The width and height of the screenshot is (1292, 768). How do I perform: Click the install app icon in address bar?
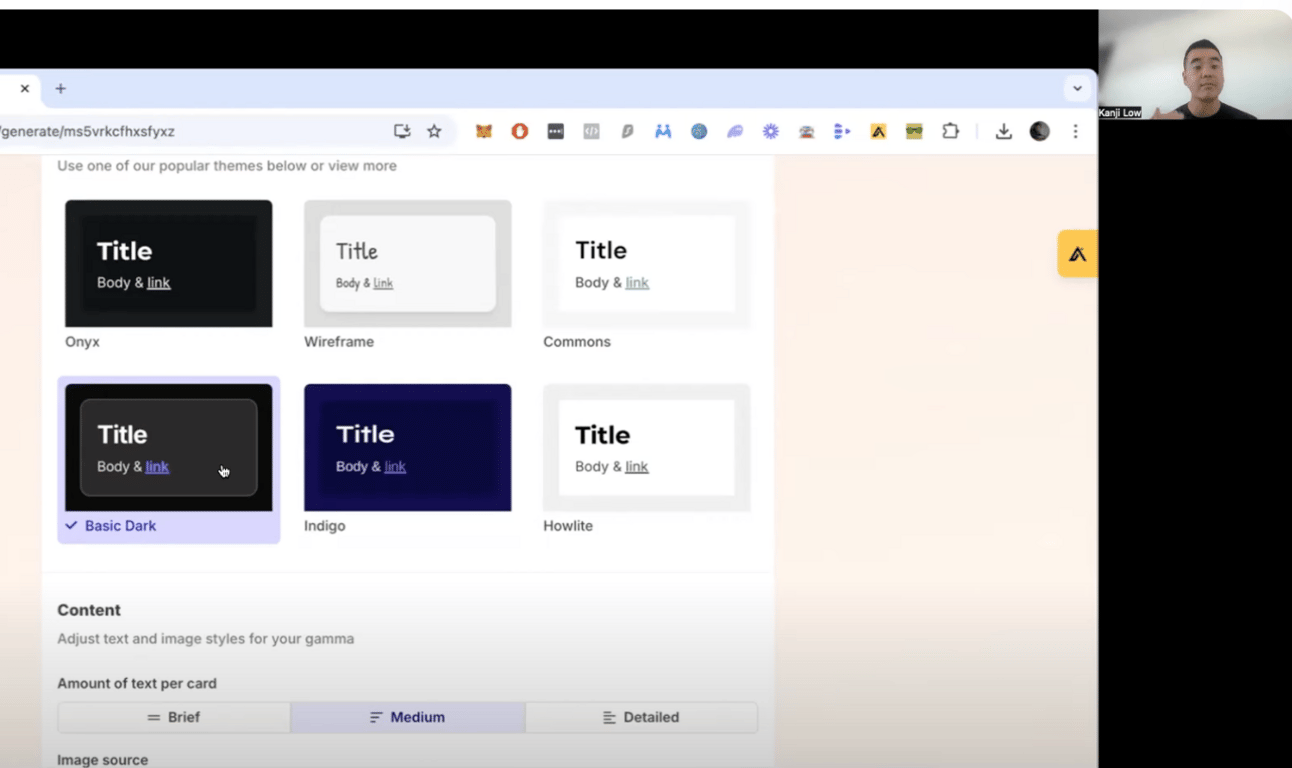tap(402, 131)
